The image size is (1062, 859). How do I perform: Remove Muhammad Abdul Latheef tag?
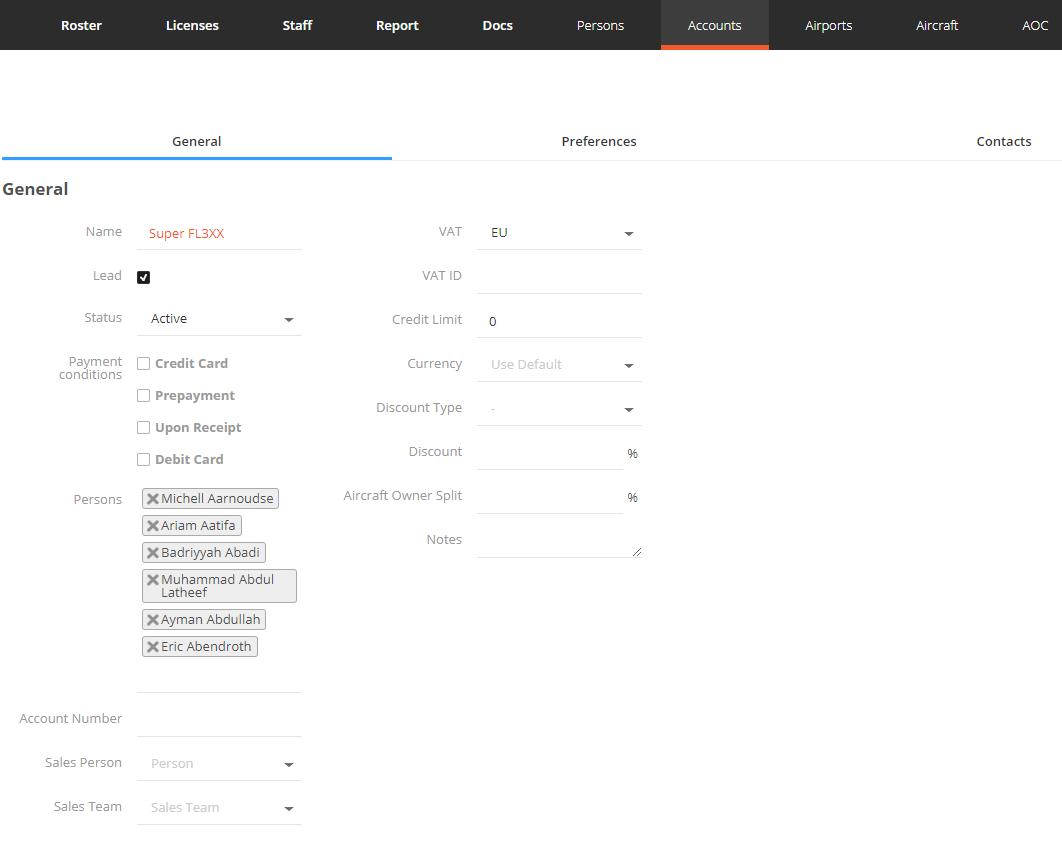pyautogui.click(x=152, y=579)
